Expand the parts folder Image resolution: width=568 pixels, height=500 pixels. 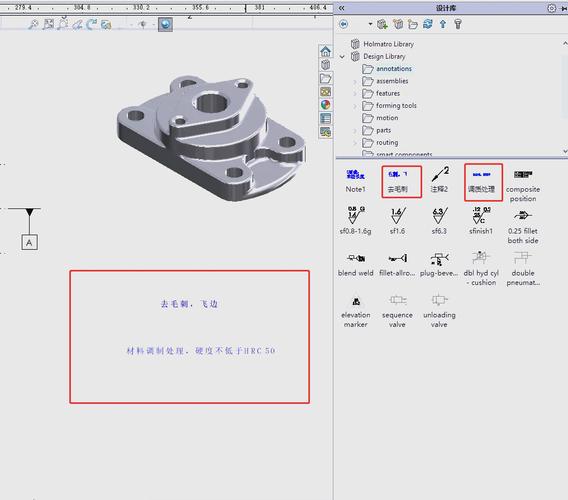(x=355, y=131)
